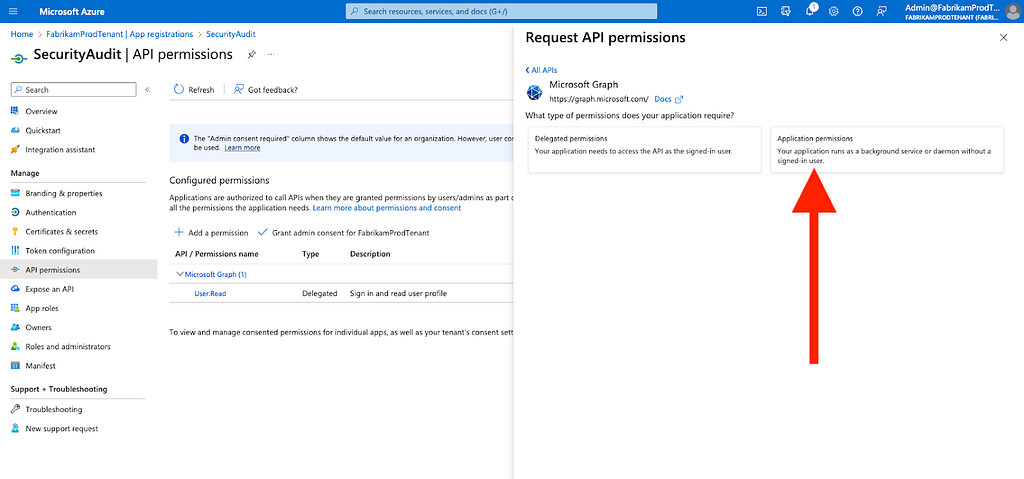Viewport: 1024px width, 479px height.
Task: Grant admin consent for FabrikamProdTenant
Action: coord(344,233)
